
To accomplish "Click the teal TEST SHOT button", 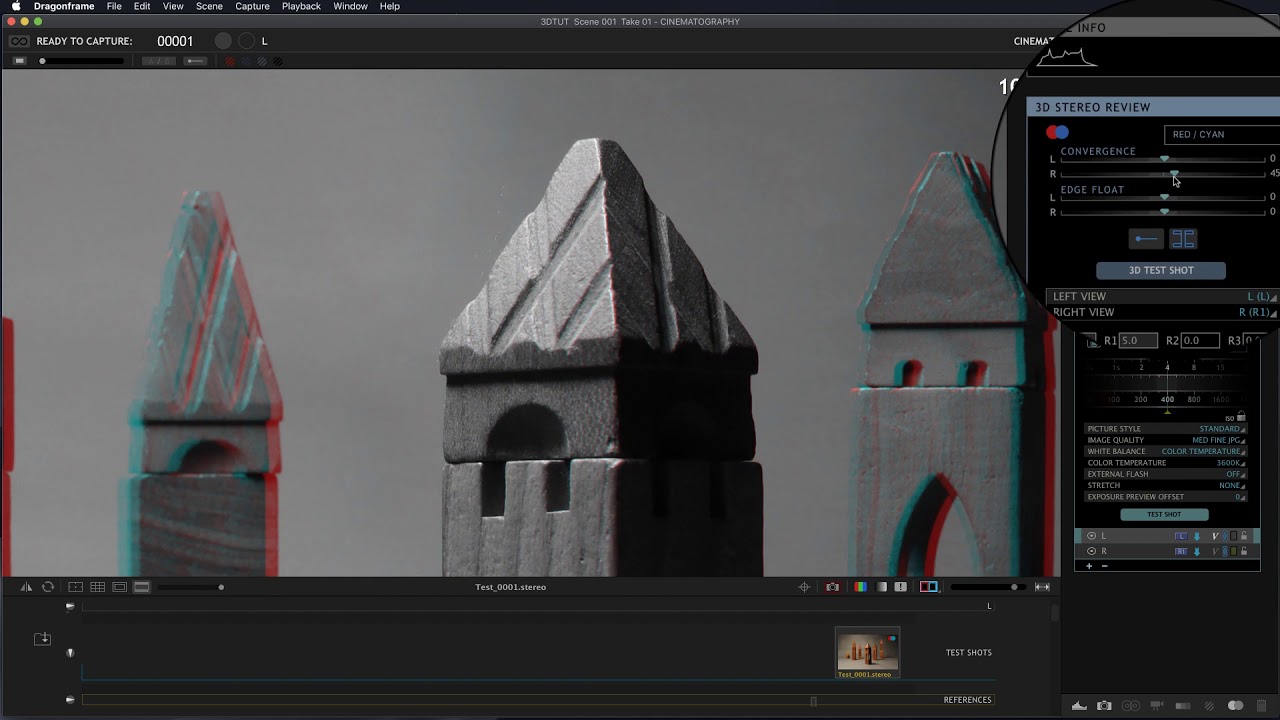I will click(1164, 514).
